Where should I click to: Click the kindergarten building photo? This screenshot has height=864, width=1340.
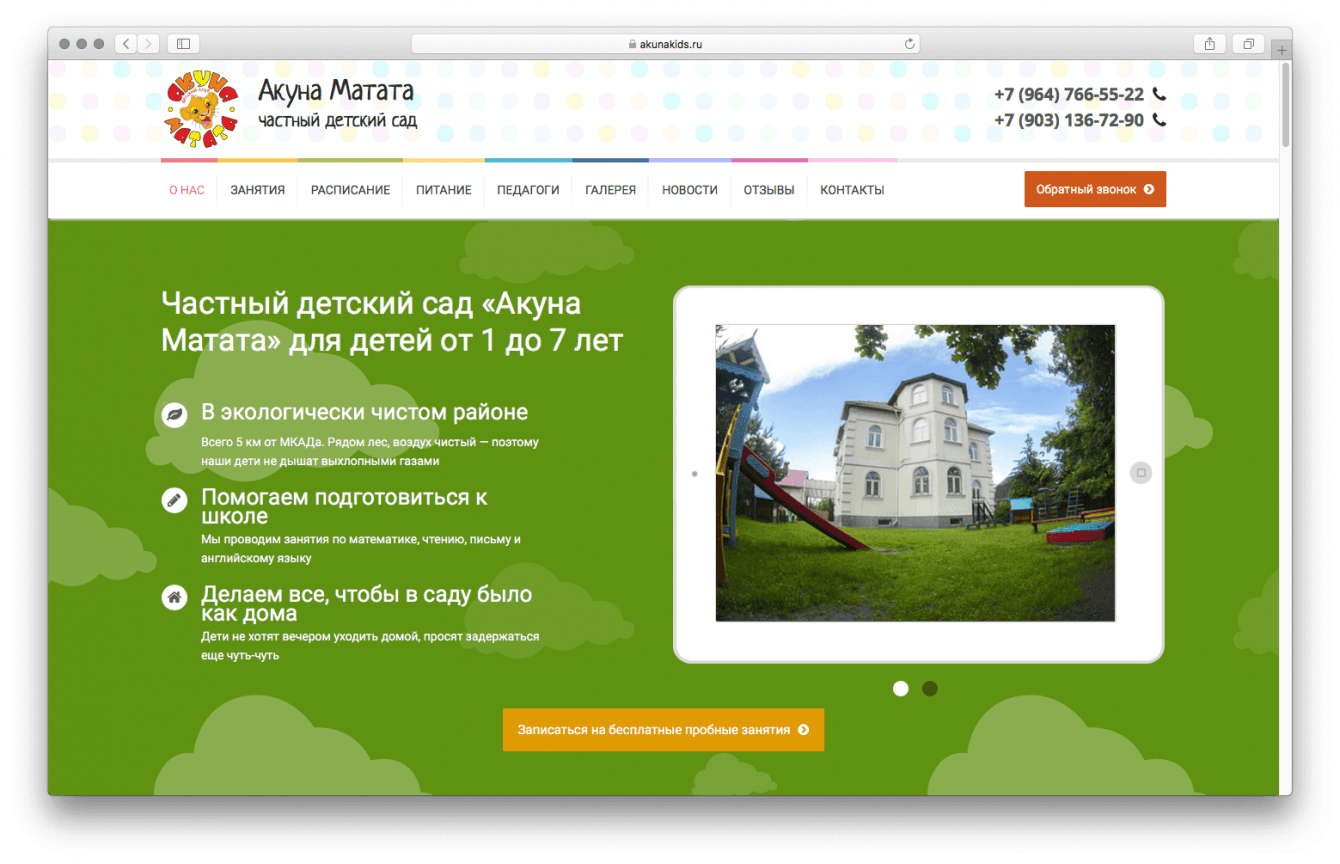pyautogui.click(x=915, y=473)
